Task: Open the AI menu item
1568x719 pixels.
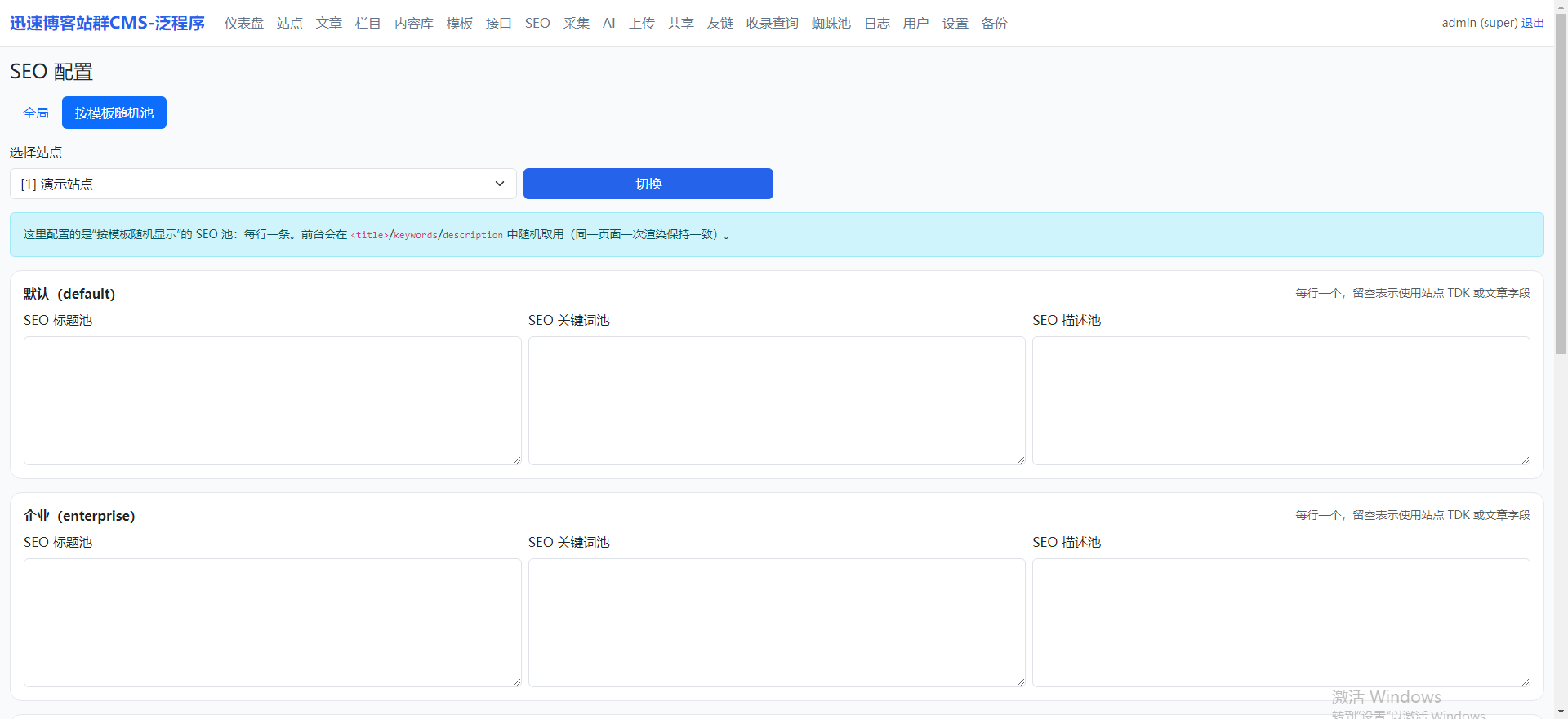Action: 608,23
